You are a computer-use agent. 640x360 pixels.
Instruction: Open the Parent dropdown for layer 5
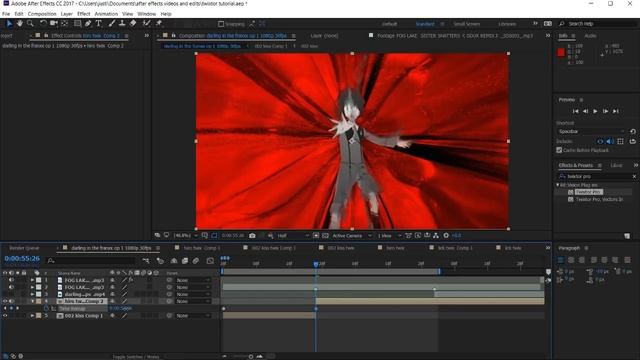pyautogui.click(x=193, y=316)
